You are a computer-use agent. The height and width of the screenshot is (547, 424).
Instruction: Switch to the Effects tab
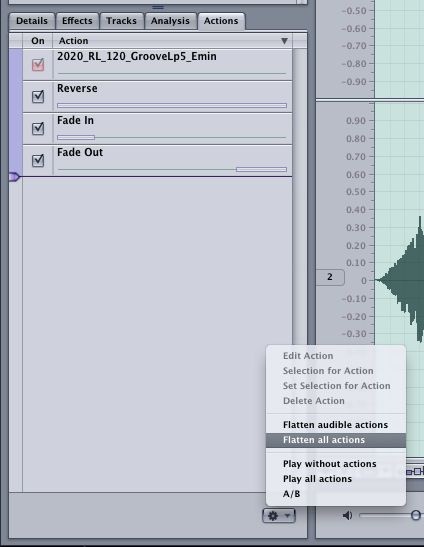pyautogui.click(x=77, y=21)
